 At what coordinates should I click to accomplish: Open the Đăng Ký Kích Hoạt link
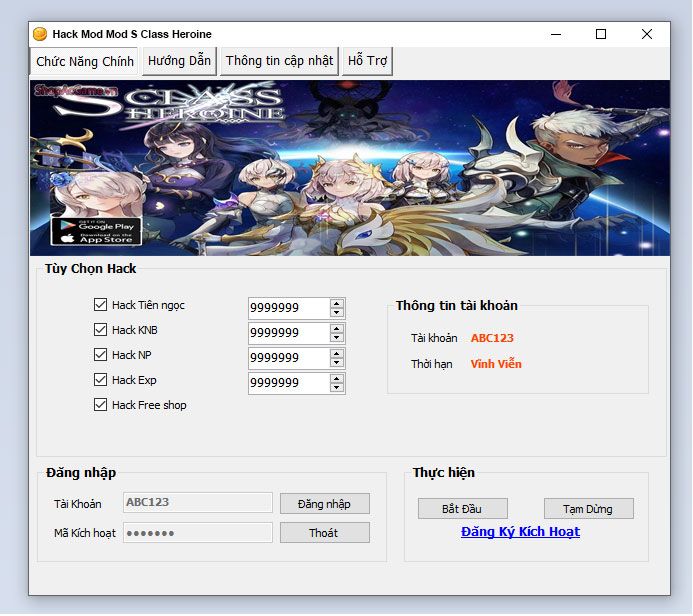pyautogui.click(x=520, y=532)
